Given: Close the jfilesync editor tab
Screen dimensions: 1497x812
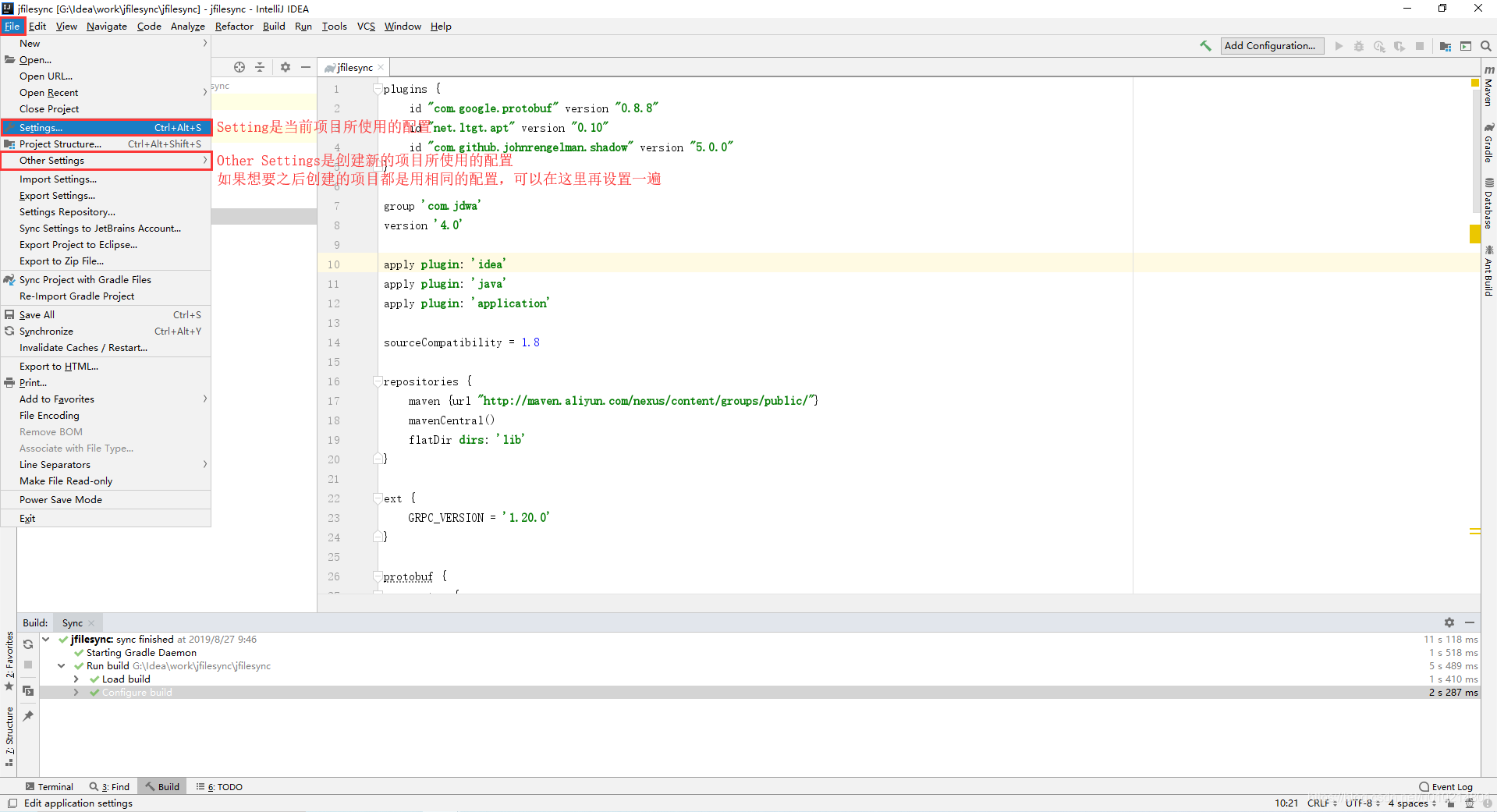Looking at the screenshot, I should coord(381,68).
